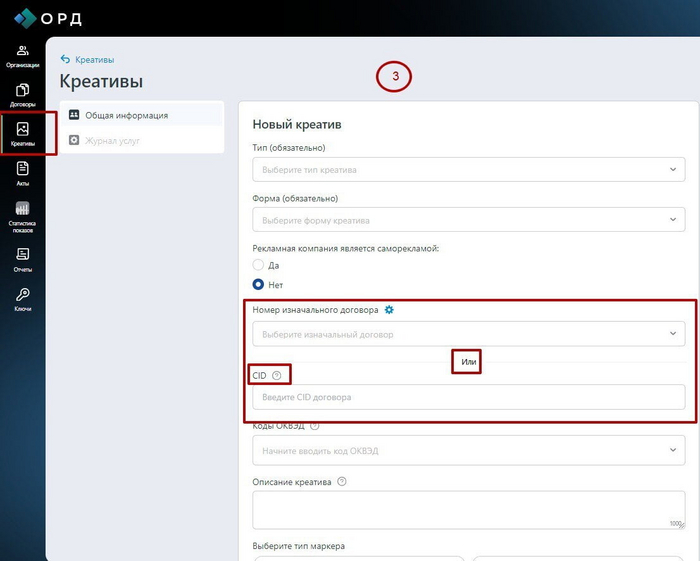Open the изначальный договор dropdown
The width and height of the screenshot is (700, 561).
(468, 334)
